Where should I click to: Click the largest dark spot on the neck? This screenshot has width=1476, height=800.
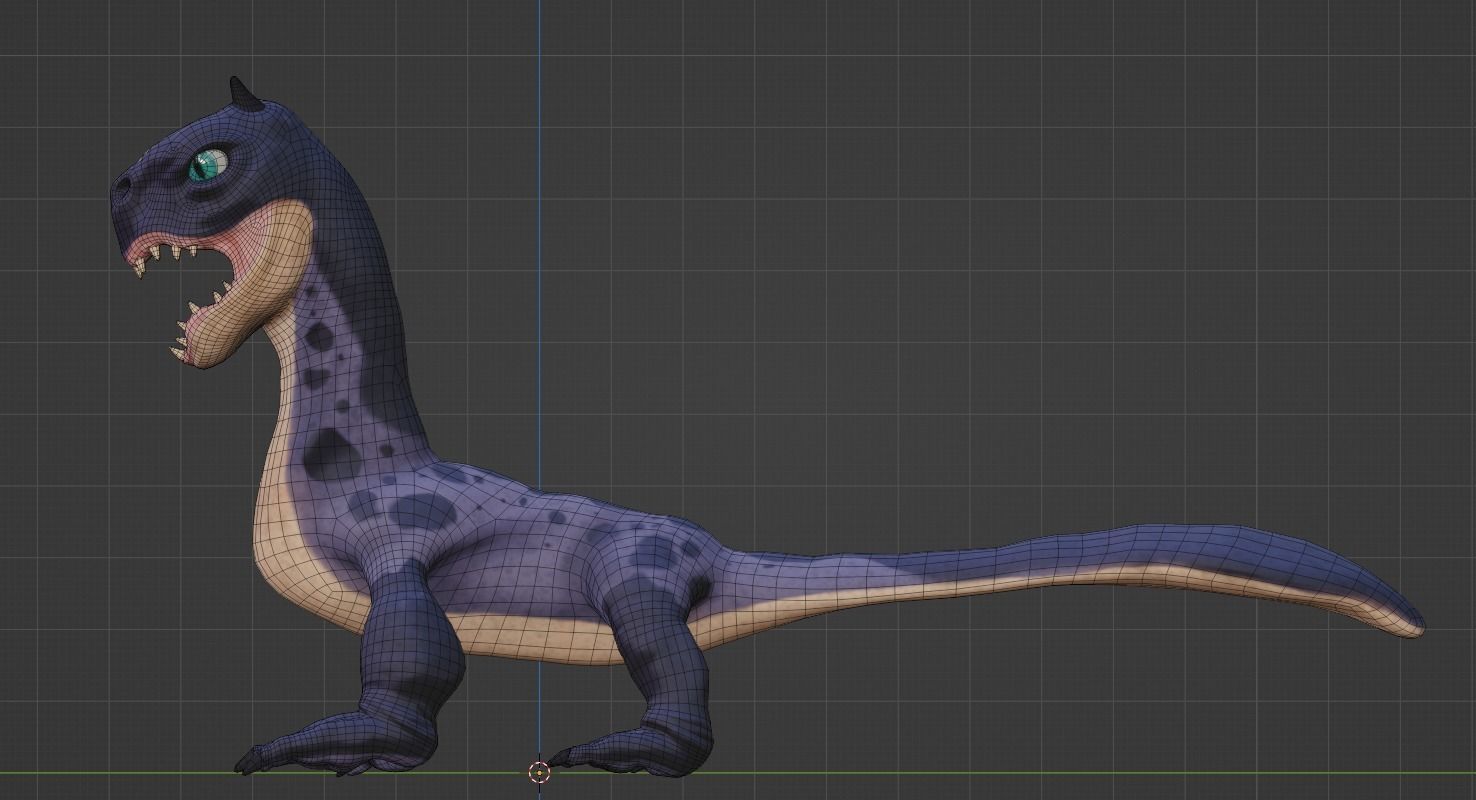(x=331, y=454)
